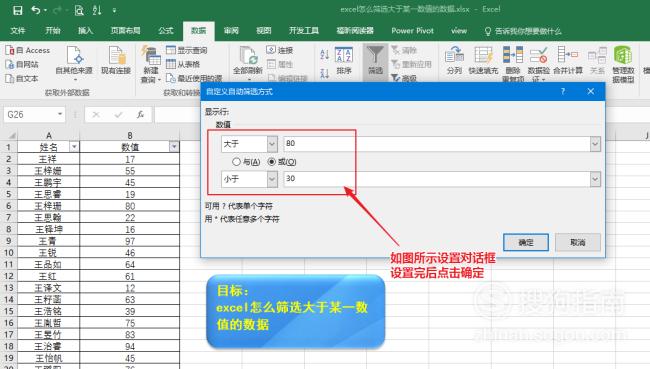This screenshot has width=650, height=369.
Task: Click the 分列 text-to-columns icon
Action: pos(454,61)
